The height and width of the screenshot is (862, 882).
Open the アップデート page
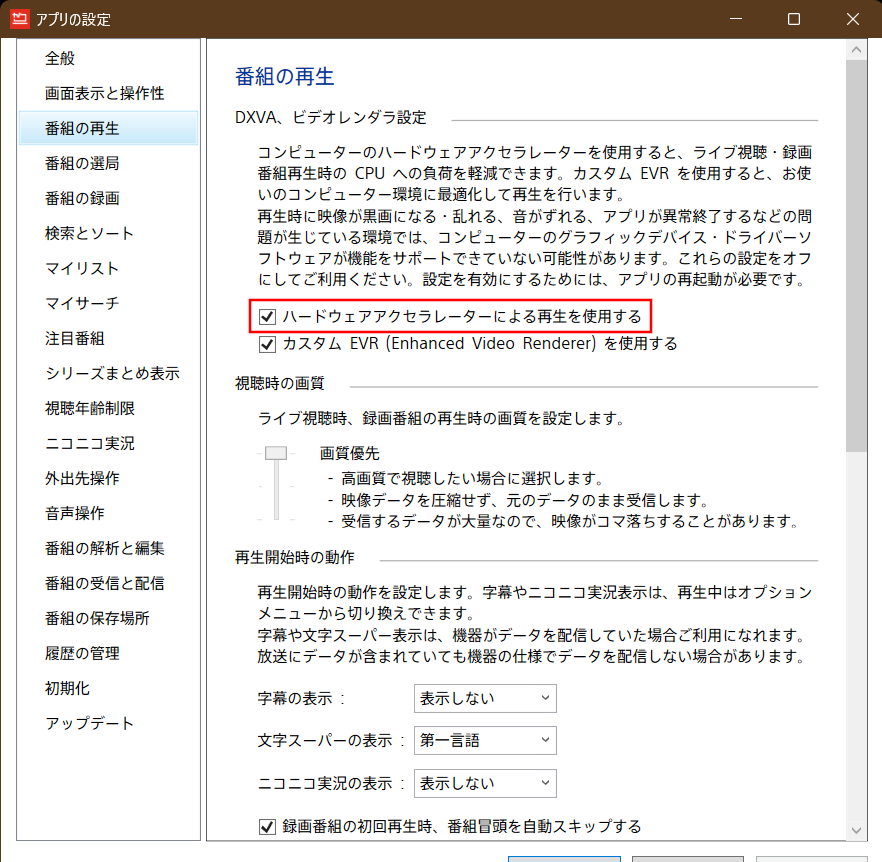(89, 723)
